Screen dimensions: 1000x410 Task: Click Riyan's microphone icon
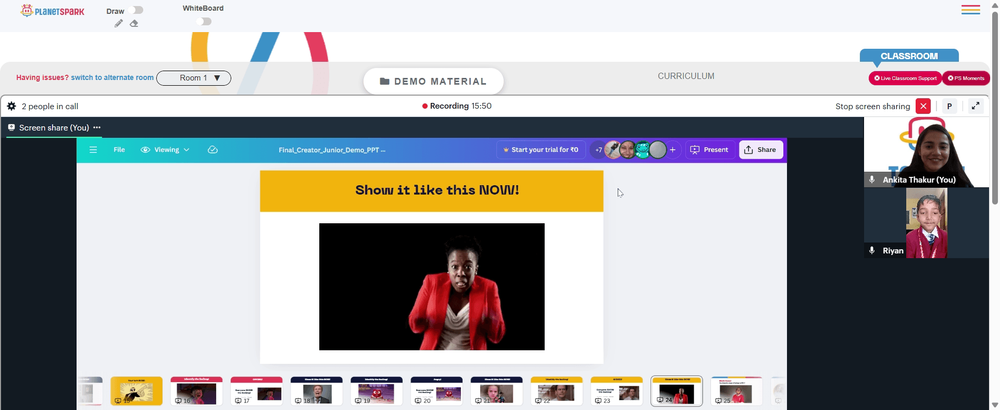[872, 251]
